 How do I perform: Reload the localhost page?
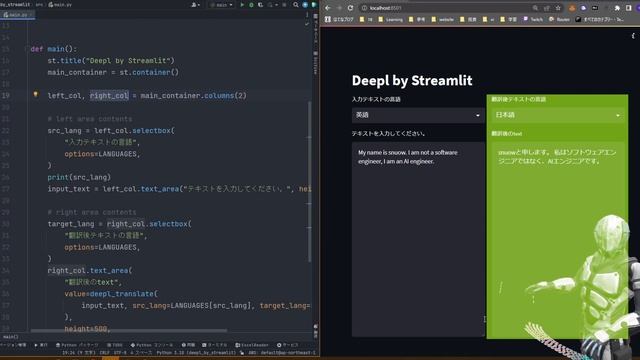coord(350,8)
